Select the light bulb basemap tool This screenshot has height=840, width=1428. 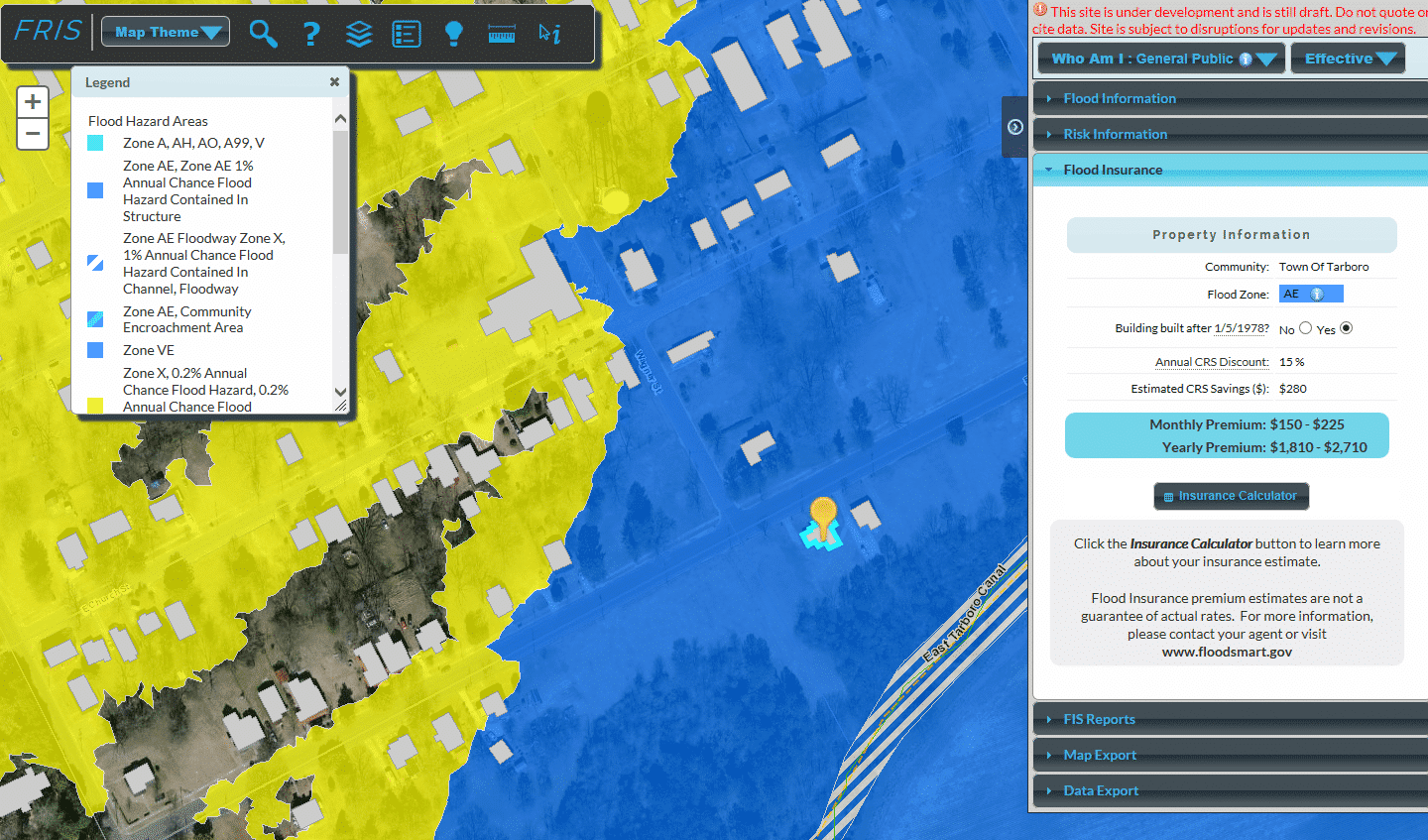pos(454,32)
